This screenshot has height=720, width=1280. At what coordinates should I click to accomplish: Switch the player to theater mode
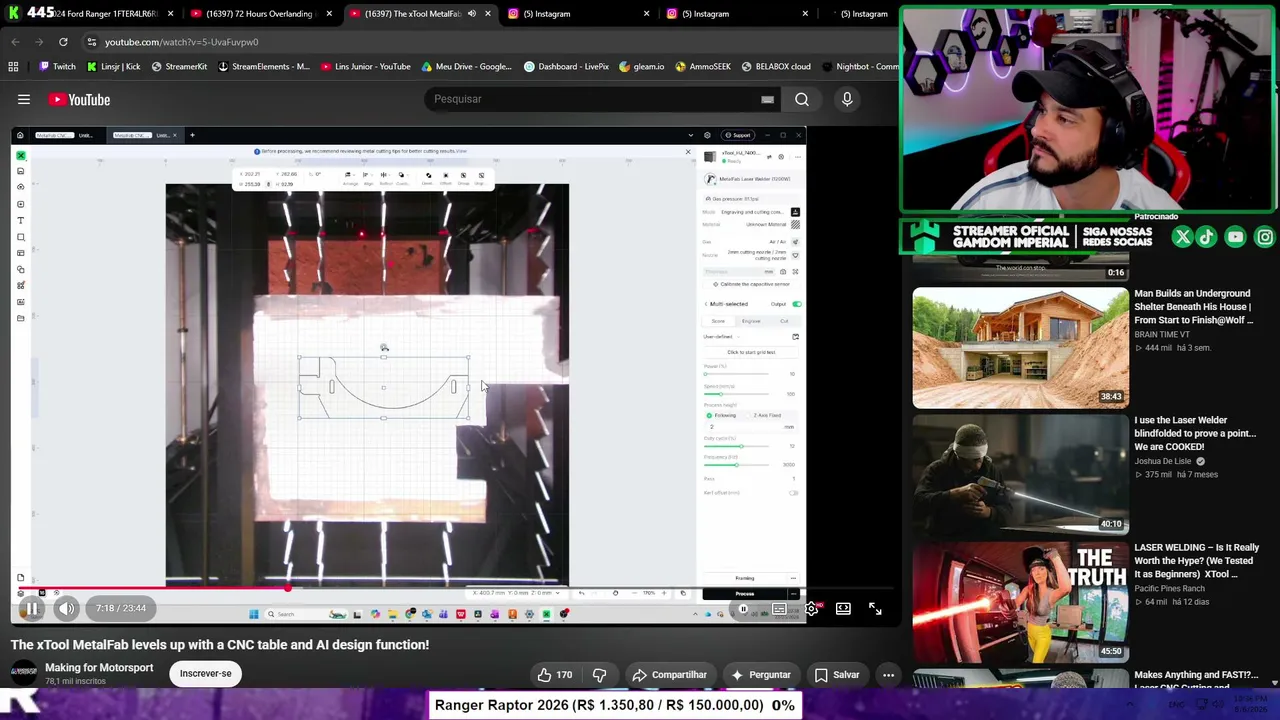[843, 608]
